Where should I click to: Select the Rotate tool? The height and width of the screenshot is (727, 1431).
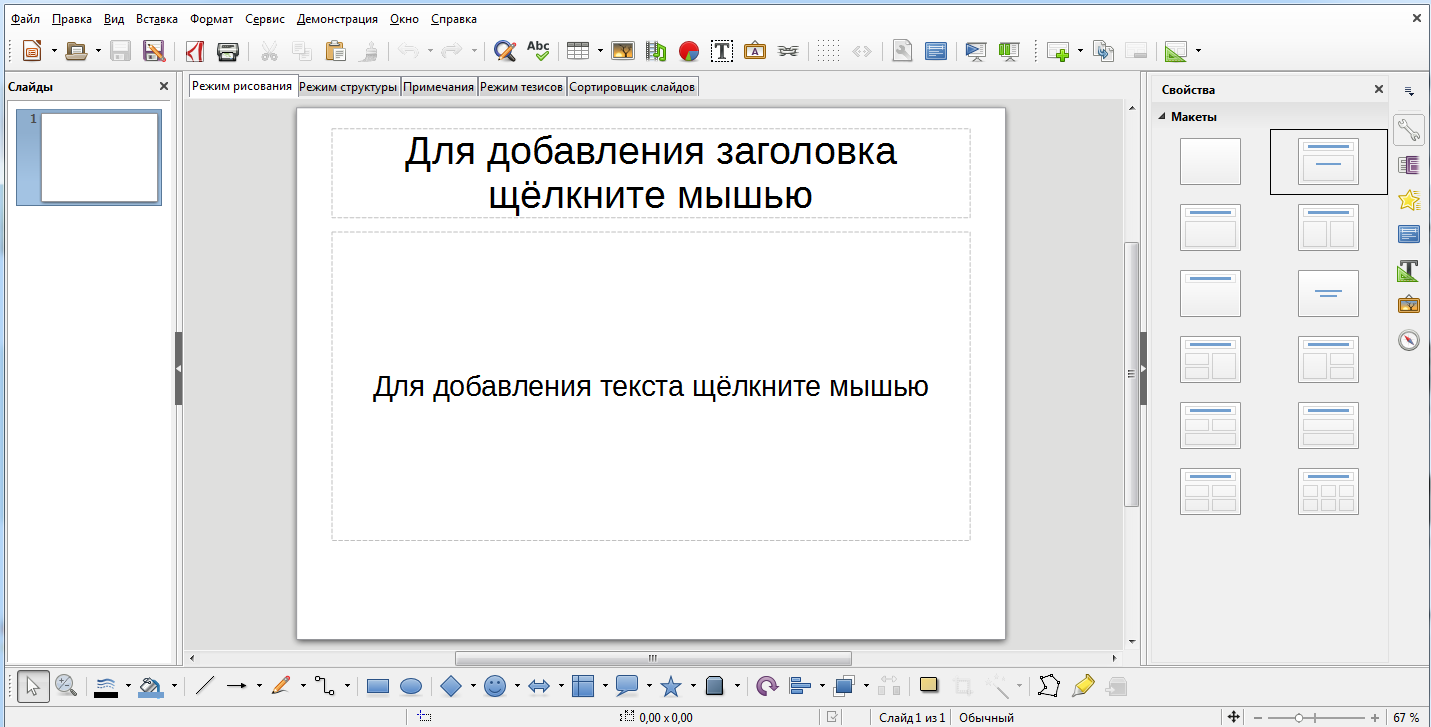click(x=767, y=686)
